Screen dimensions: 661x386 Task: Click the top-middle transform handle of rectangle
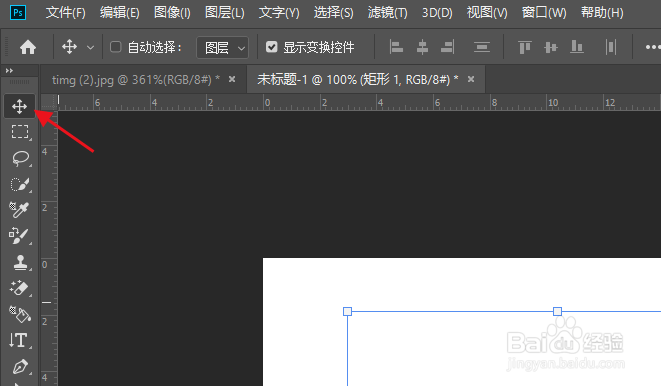coord(557,311)
